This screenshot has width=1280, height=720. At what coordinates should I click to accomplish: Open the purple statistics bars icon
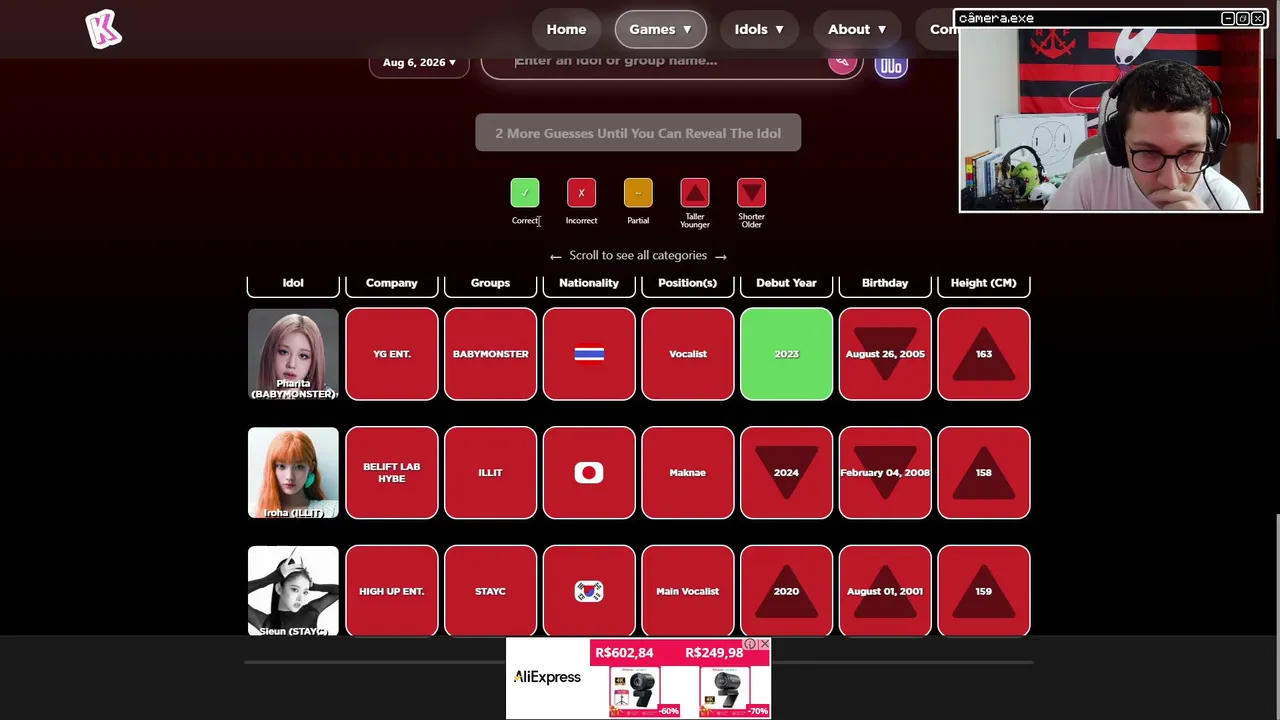891,66
